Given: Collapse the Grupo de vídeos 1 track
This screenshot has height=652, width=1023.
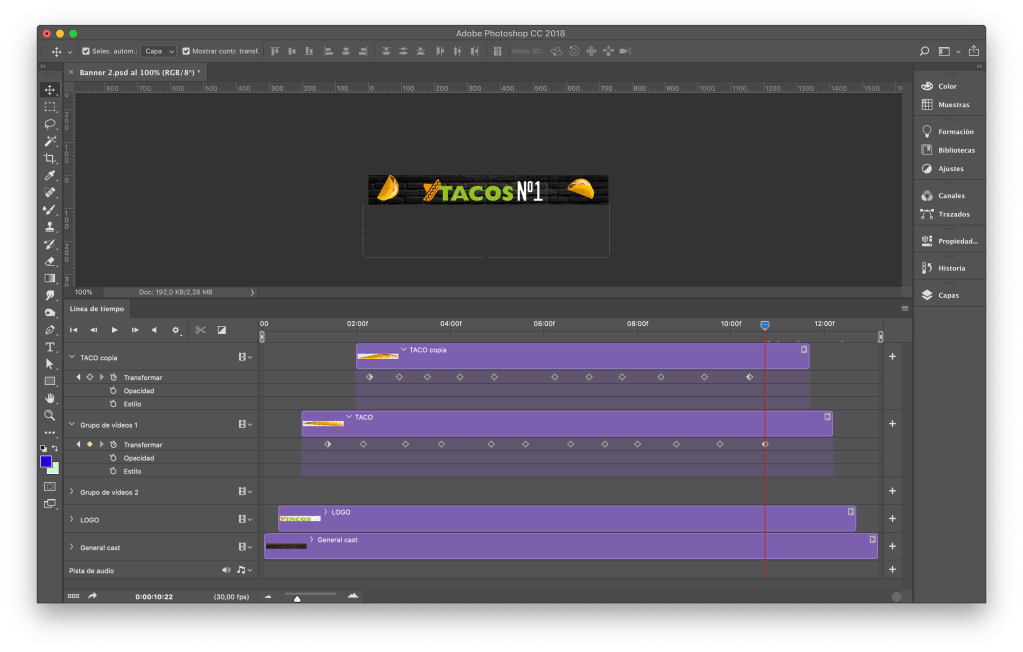Looking at the screenshot, I should tap(72, 424).
